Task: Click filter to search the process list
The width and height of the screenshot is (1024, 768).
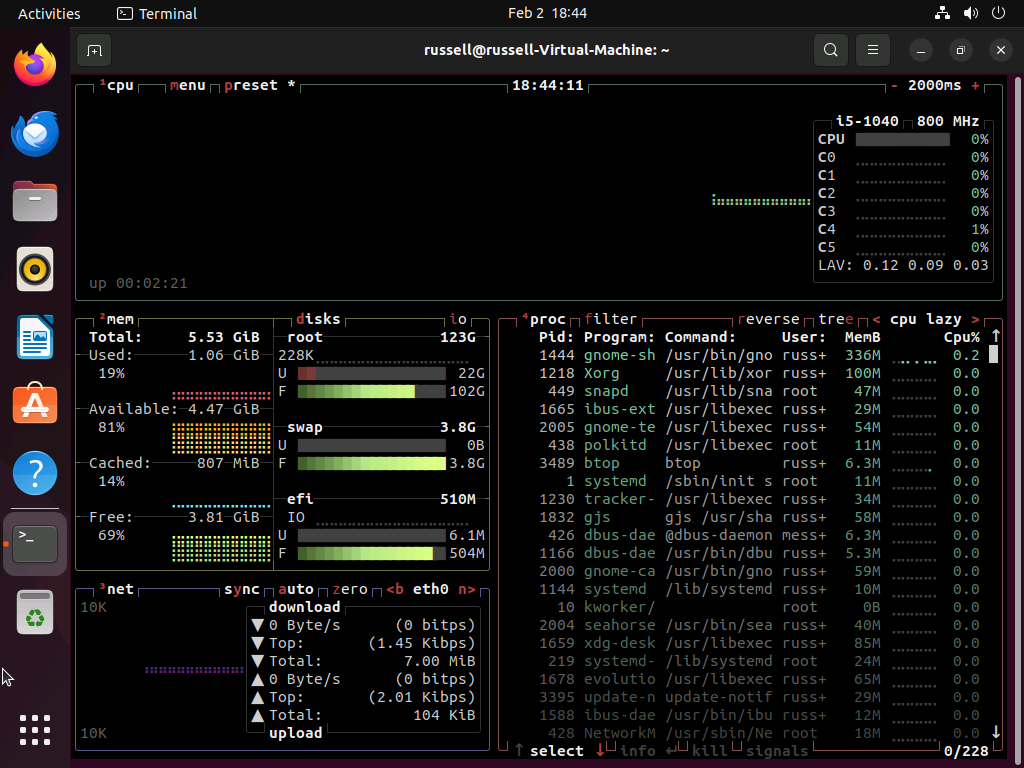Action: tap(613, 318)
